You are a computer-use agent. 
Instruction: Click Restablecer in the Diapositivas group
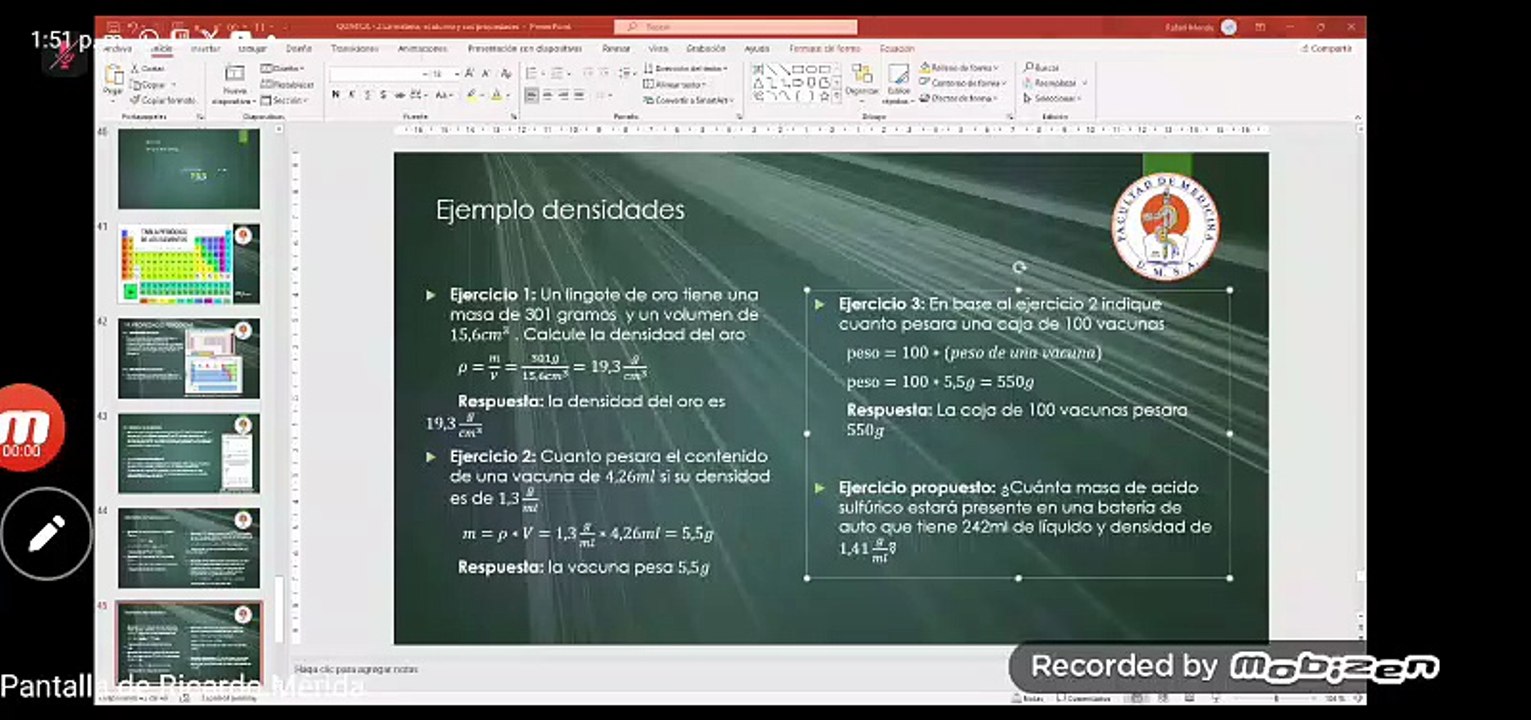tap(287, 84)
